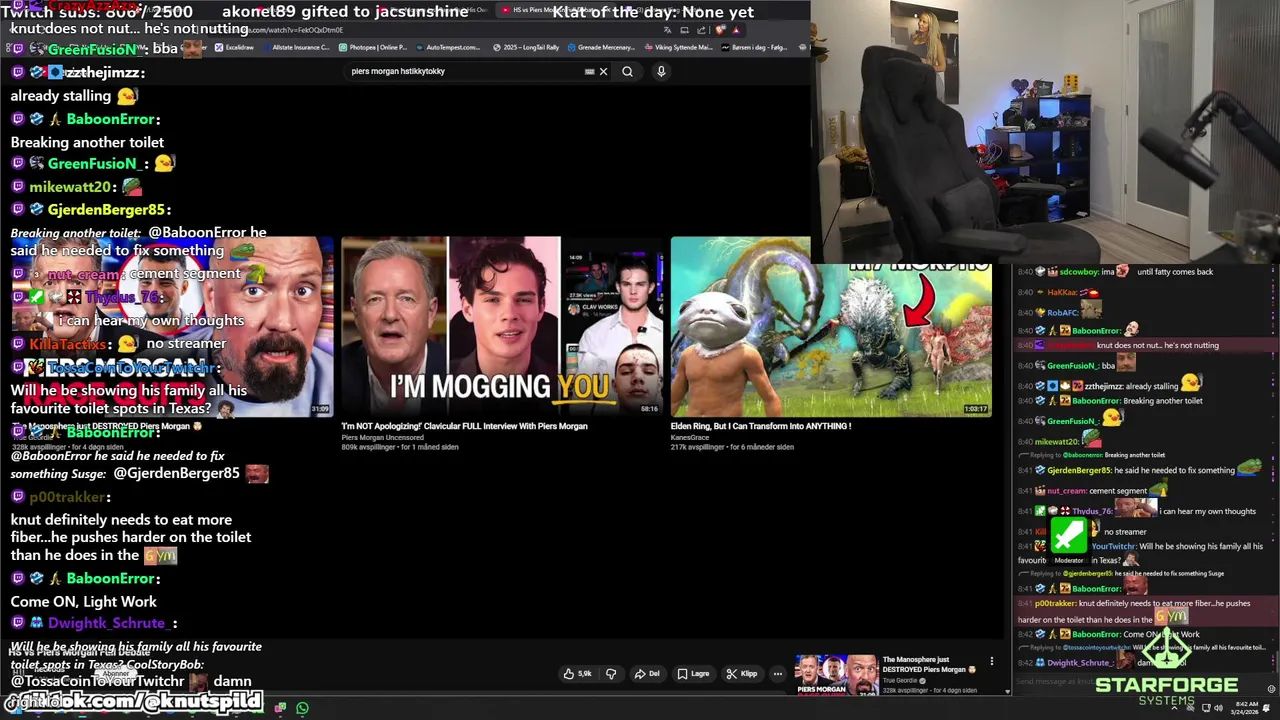Image resolution: width=1280 pixels, height=720 pixels.
Task: Open the True Geordie channel name
Action: (901, 681)
